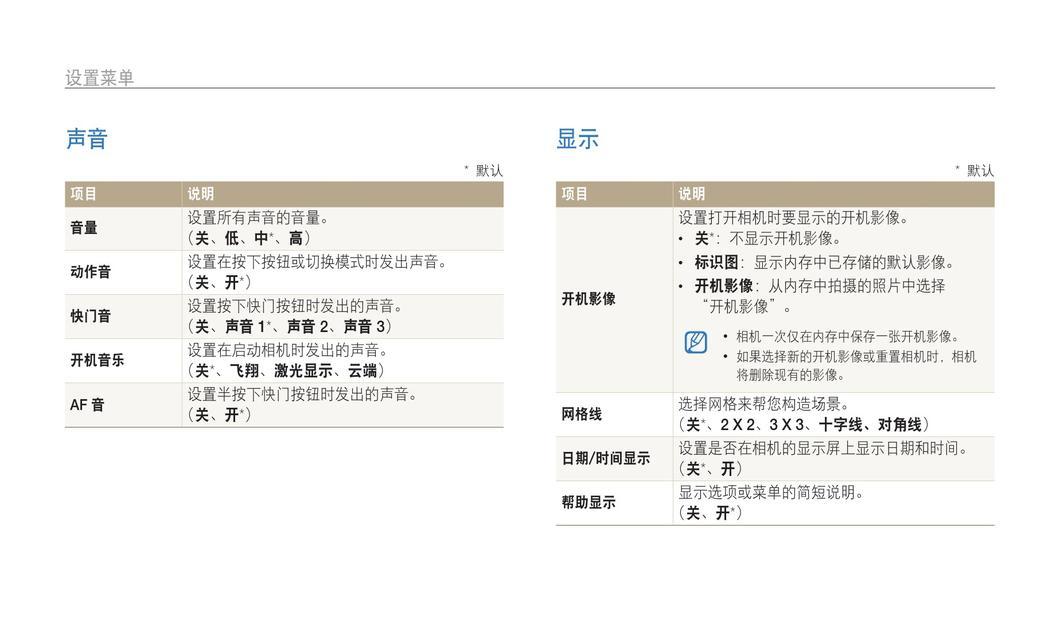Viewport: 1060px width, 640px height.
Task: Click options 关、2 X 2、3 X 3、十字线、对角线
Action: (x=804, y=424)
